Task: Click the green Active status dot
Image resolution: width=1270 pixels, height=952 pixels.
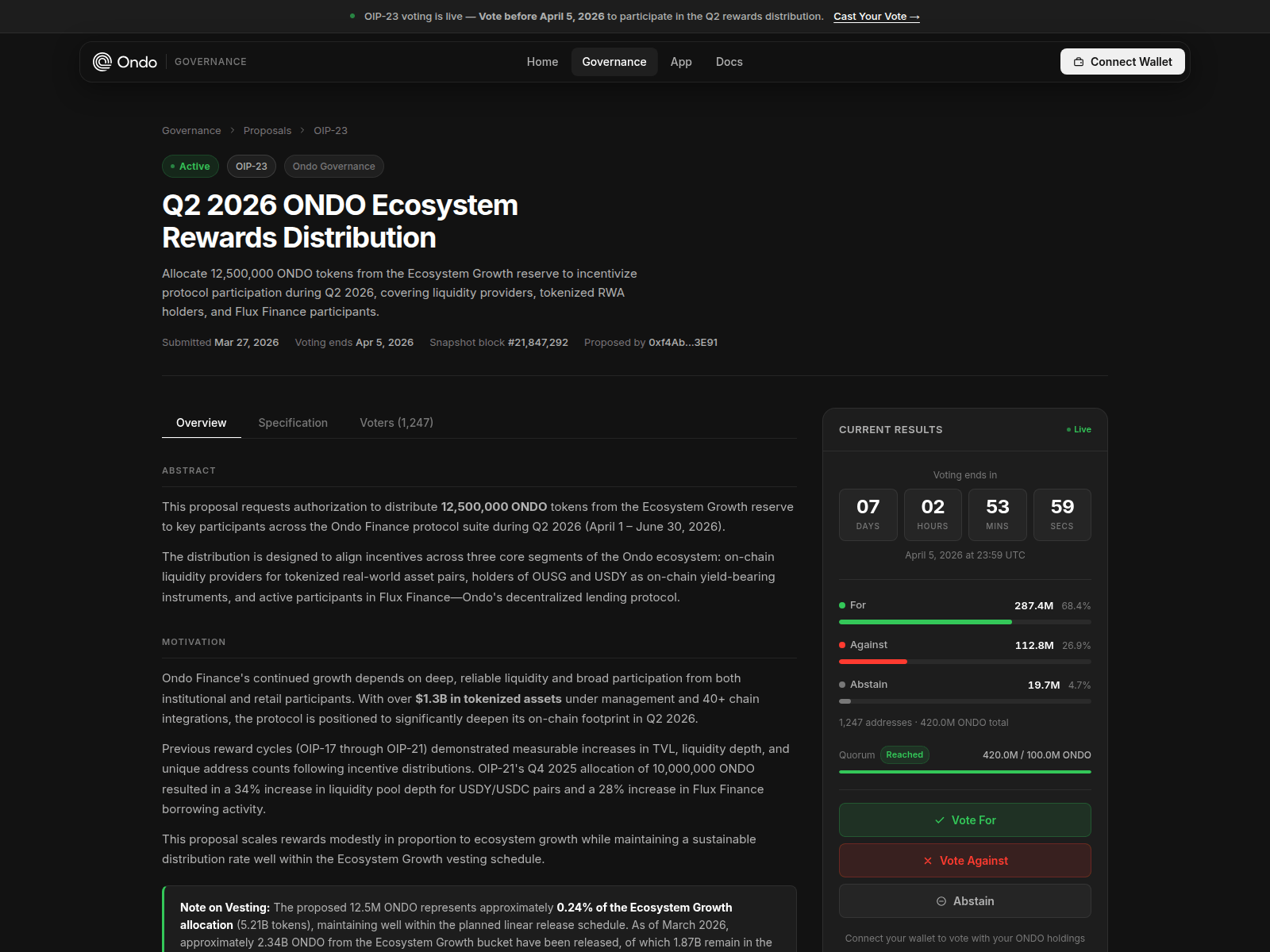Action: (x=172, y=166)
